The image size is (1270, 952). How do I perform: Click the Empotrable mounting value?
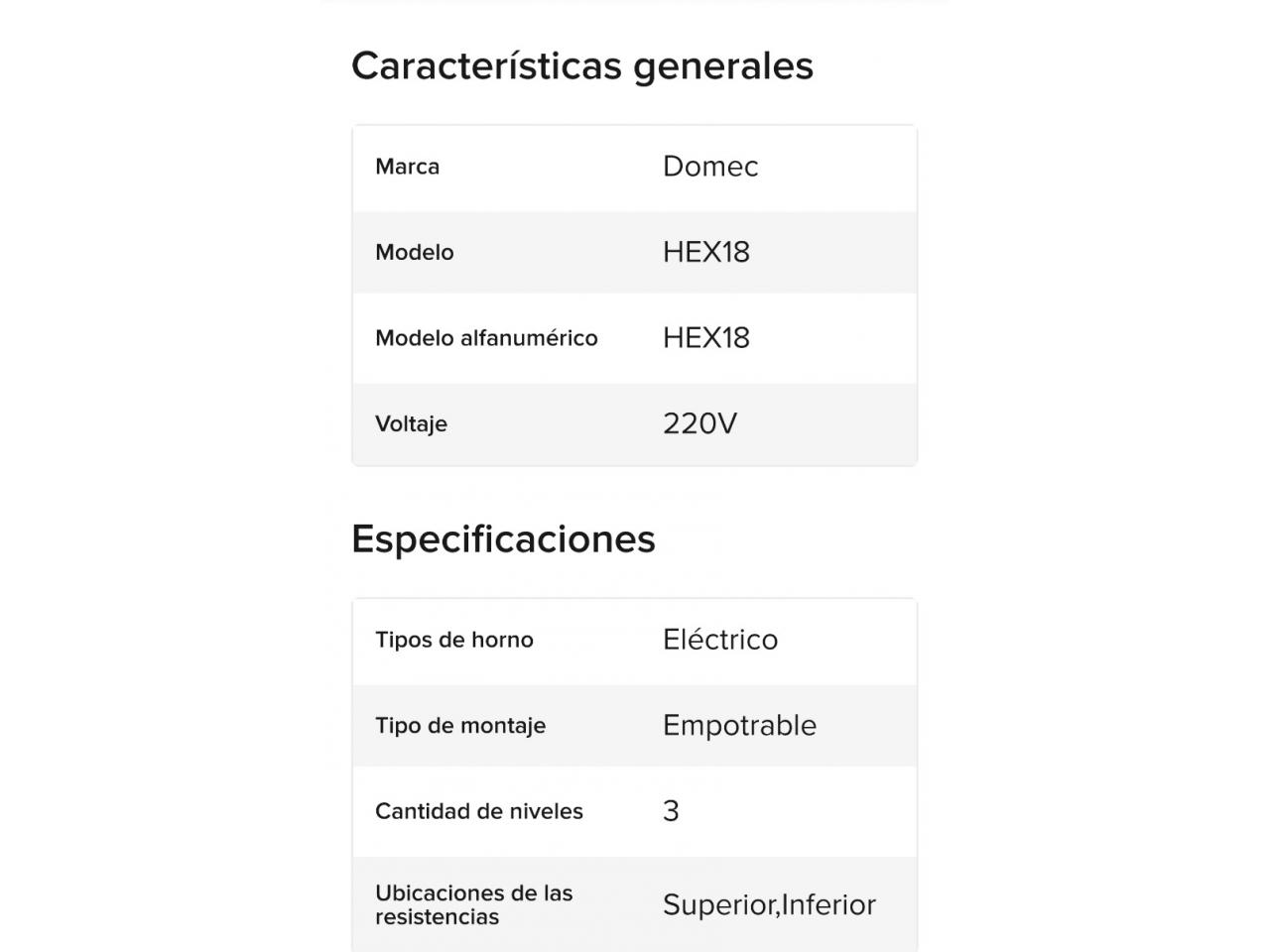(x=739, y=726)
